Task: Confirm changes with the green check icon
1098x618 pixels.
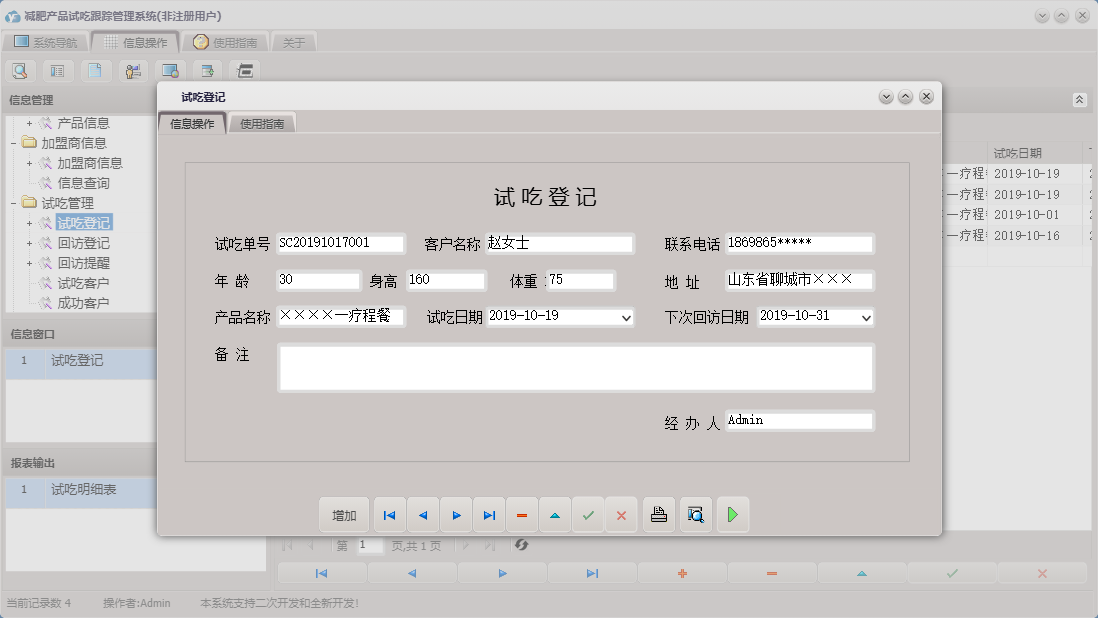Action: click(588, 514)
